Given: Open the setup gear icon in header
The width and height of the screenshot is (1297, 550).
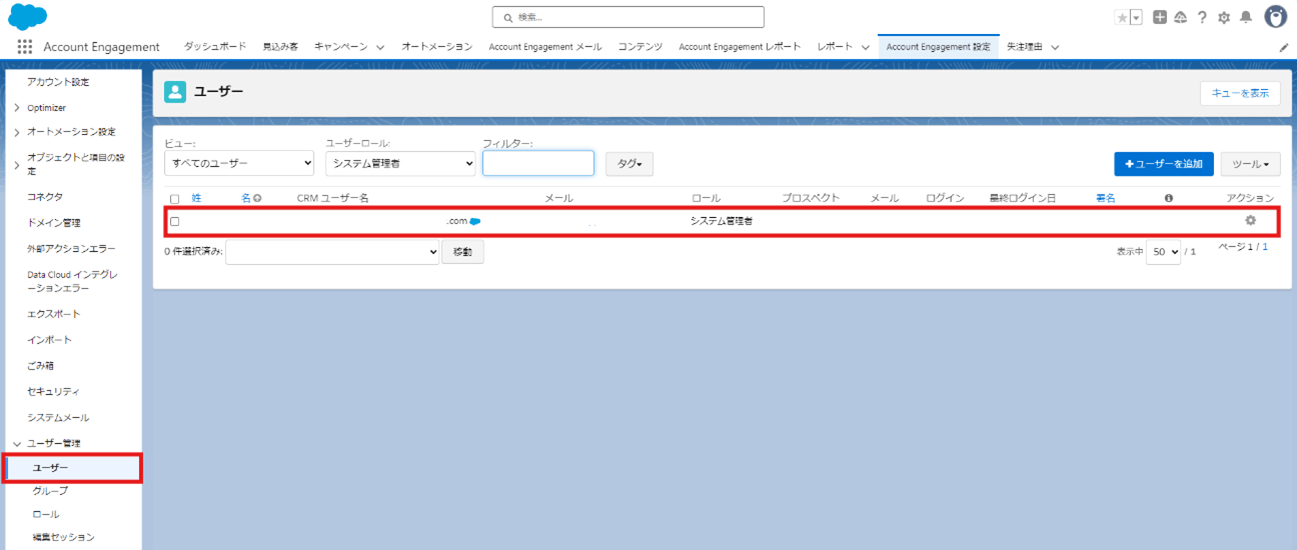Looking at the screenshot, I should pyautogui.click(x=1224, y=17).
